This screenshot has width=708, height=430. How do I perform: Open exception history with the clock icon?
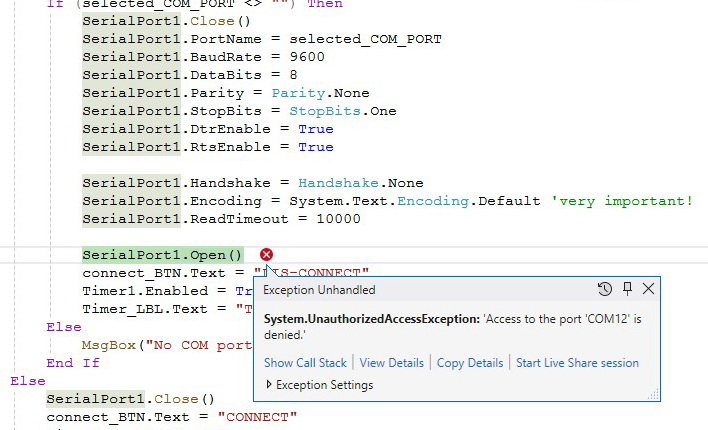604,289
